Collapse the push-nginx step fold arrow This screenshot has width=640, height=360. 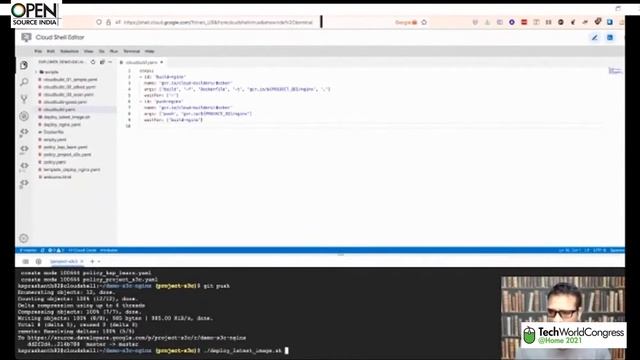pos(140,102)
